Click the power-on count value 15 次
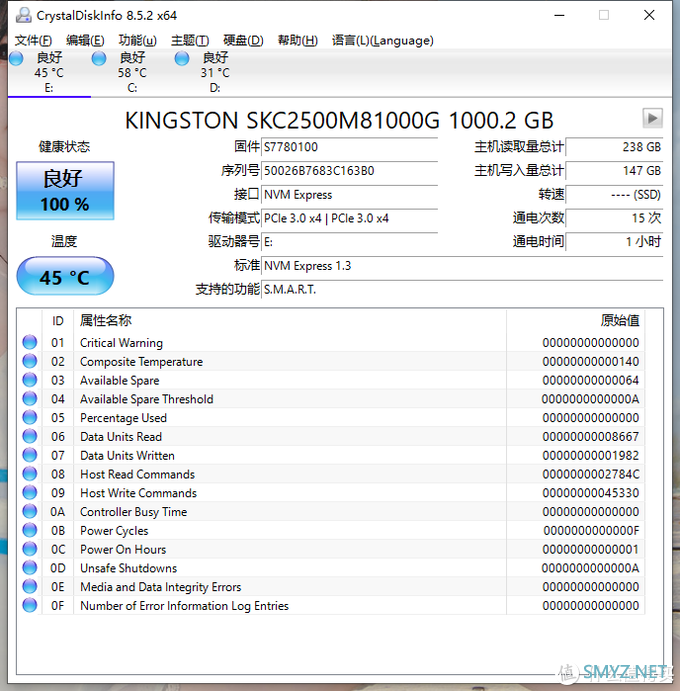 pos(614,218)
